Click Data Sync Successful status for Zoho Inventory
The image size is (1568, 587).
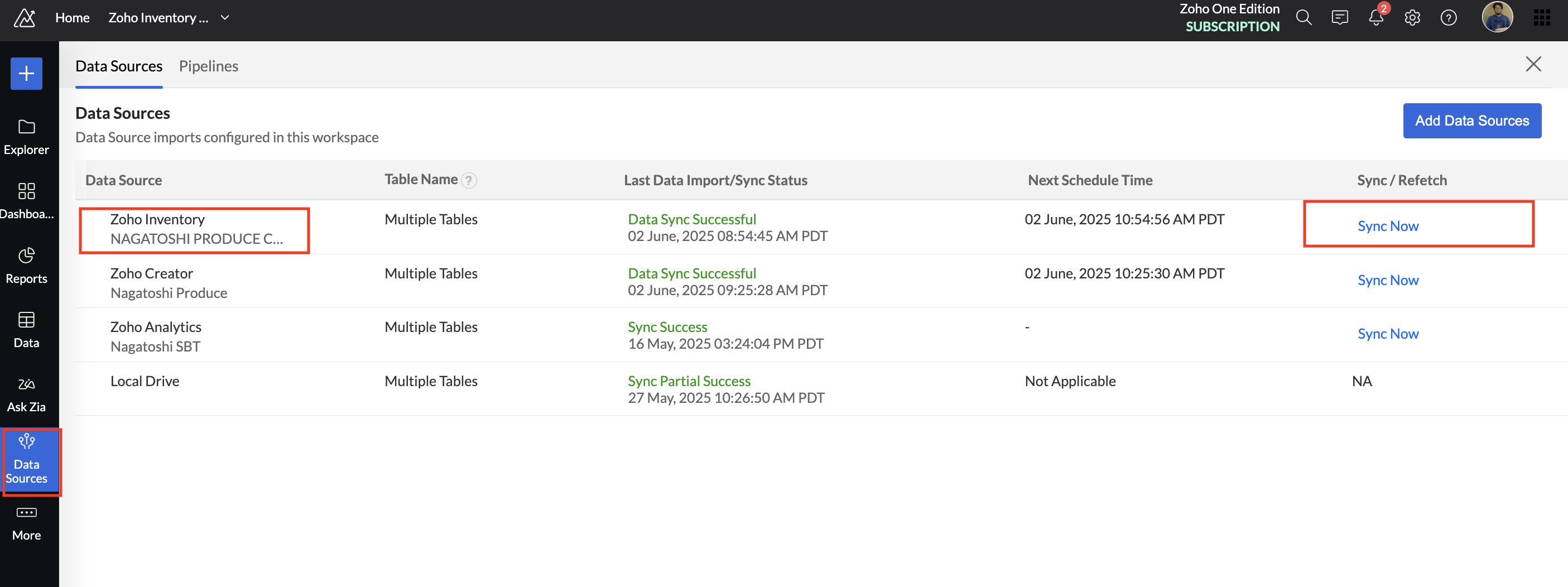(691, 219)
